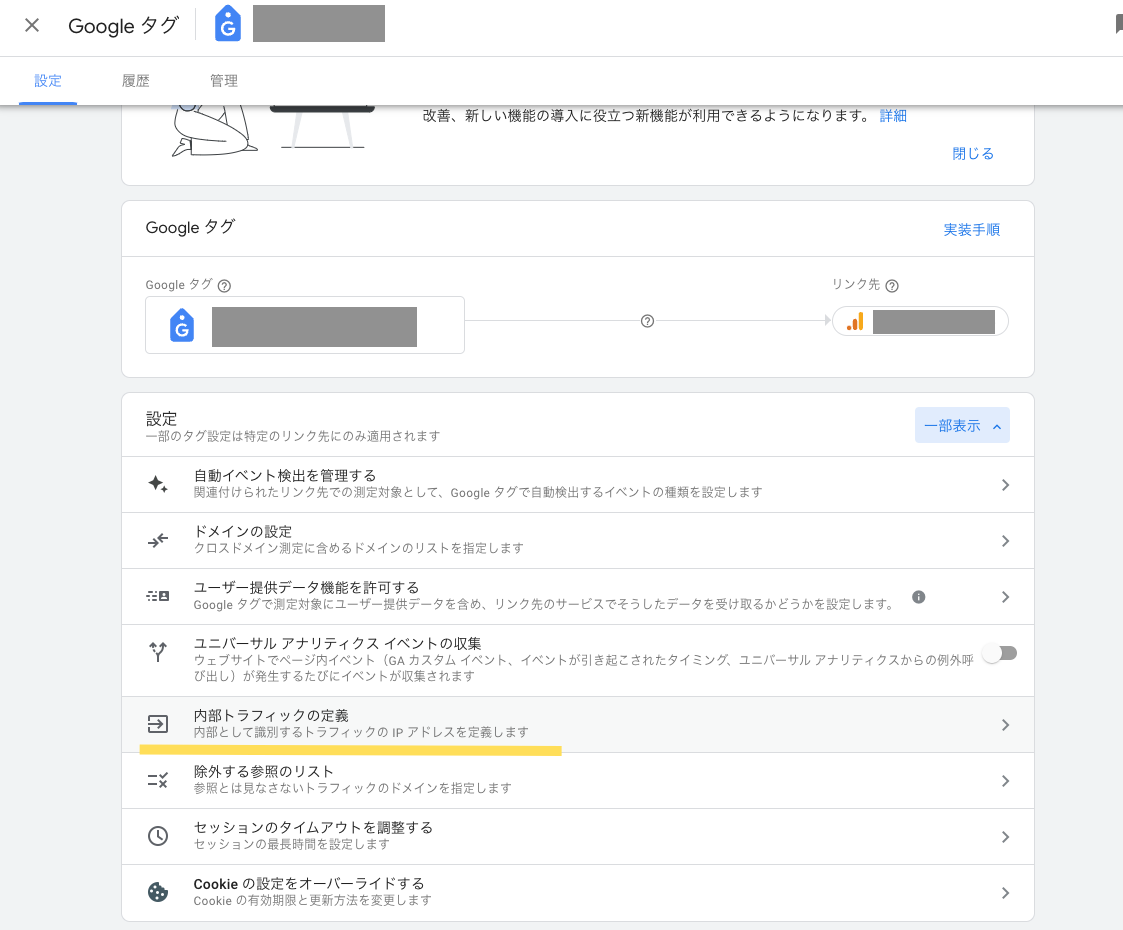The height and width of the screenshot is (930, 1123).
Task: Expand セッションのタイムアウトを調整する chevron
Action: (1006, 837)
